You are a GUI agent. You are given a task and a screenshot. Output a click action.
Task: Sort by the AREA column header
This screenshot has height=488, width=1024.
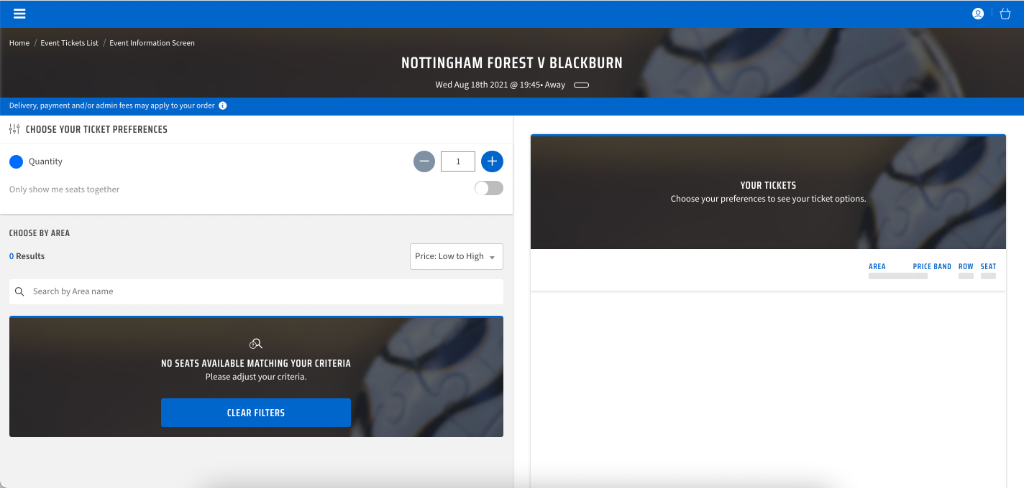tap(877, 267)
